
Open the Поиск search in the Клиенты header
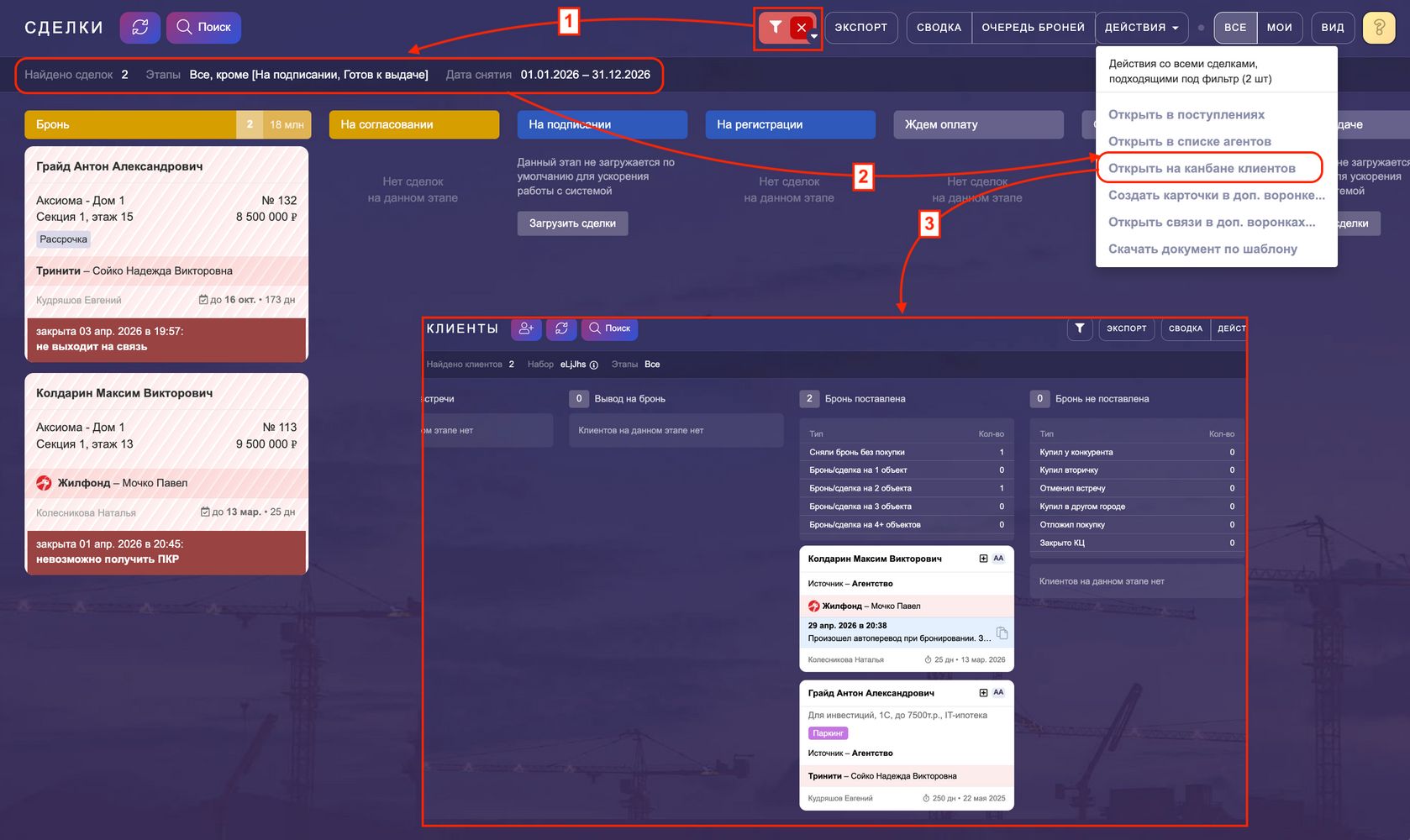[x=610, y=328]
